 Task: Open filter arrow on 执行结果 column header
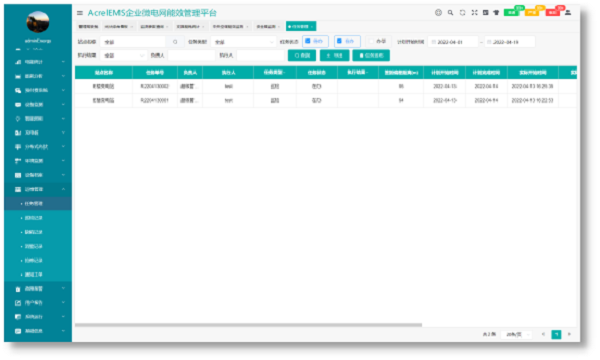[x=367, y=72]
